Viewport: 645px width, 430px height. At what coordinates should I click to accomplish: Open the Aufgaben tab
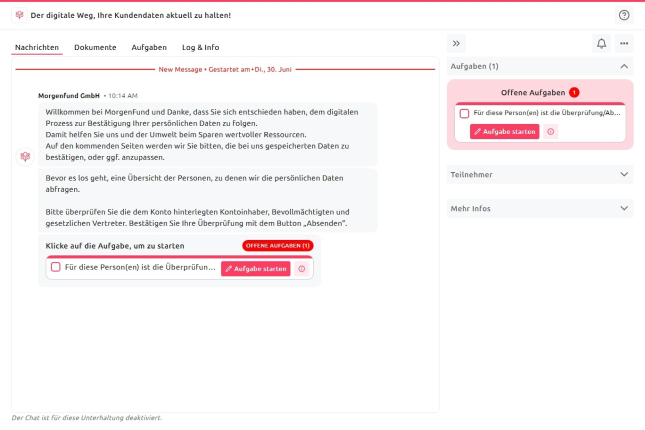149,47
